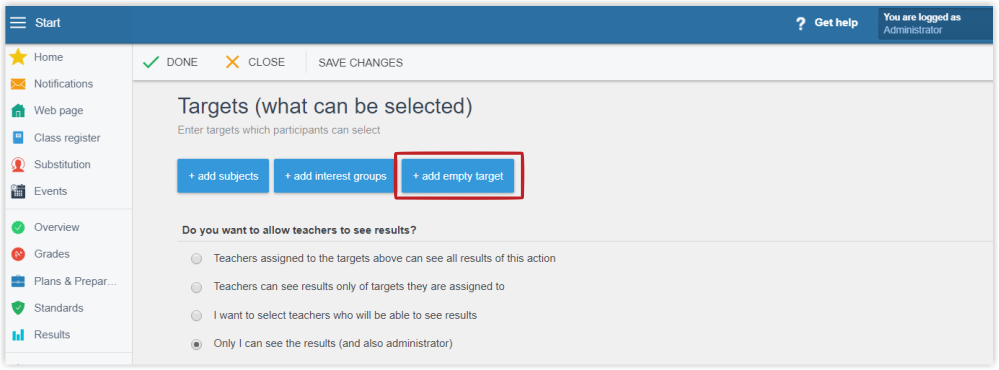Open the Notifications envelope icon
Screen dimensions: 999x370
point(18,84)
